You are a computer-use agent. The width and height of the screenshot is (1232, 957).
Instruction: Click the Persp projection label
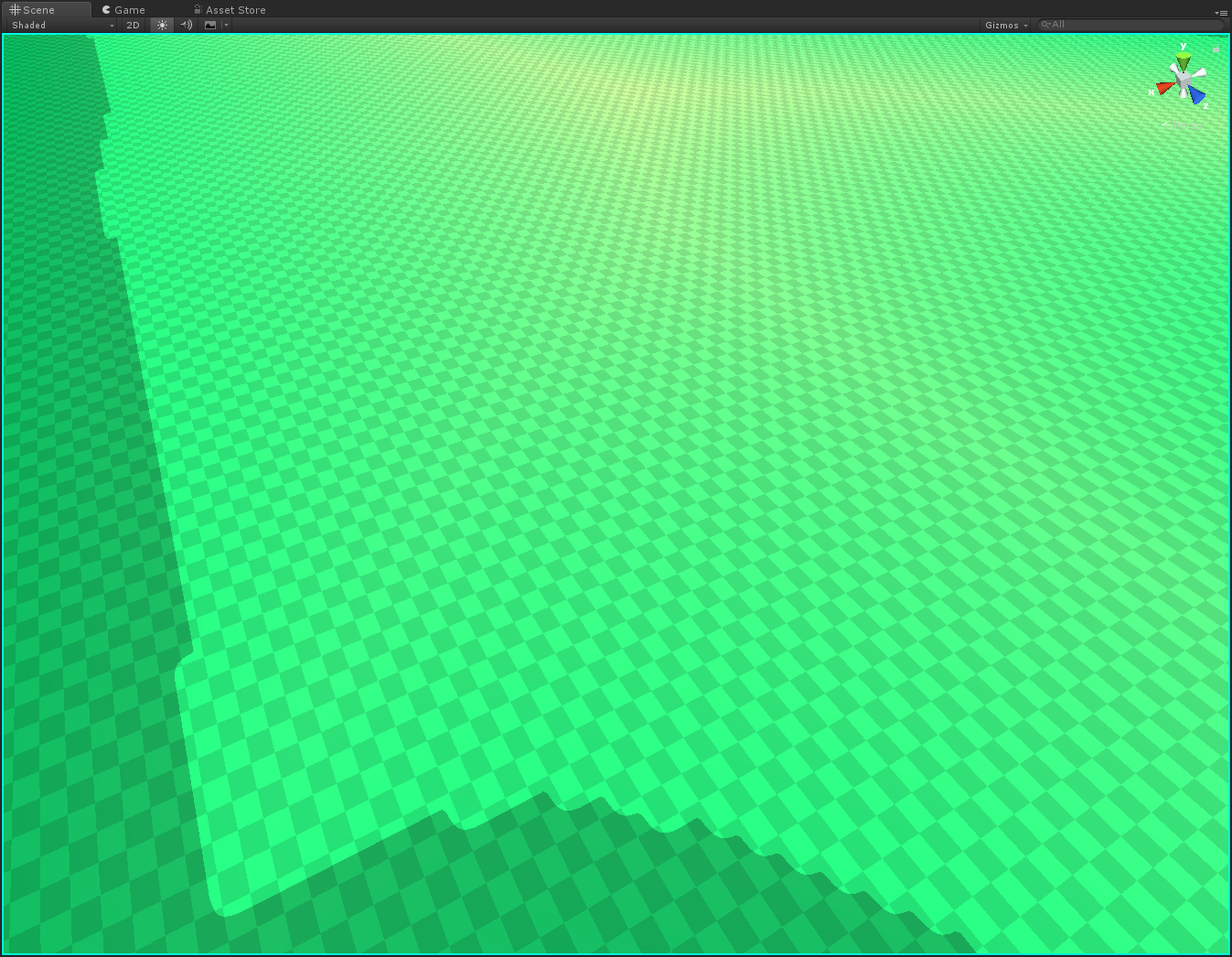pos(1185,126)
